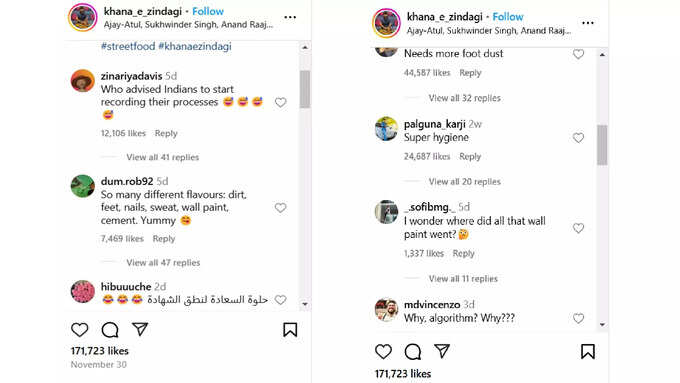Open left panel three-dot options menu
680x383 pixels.
coord(290,17)
